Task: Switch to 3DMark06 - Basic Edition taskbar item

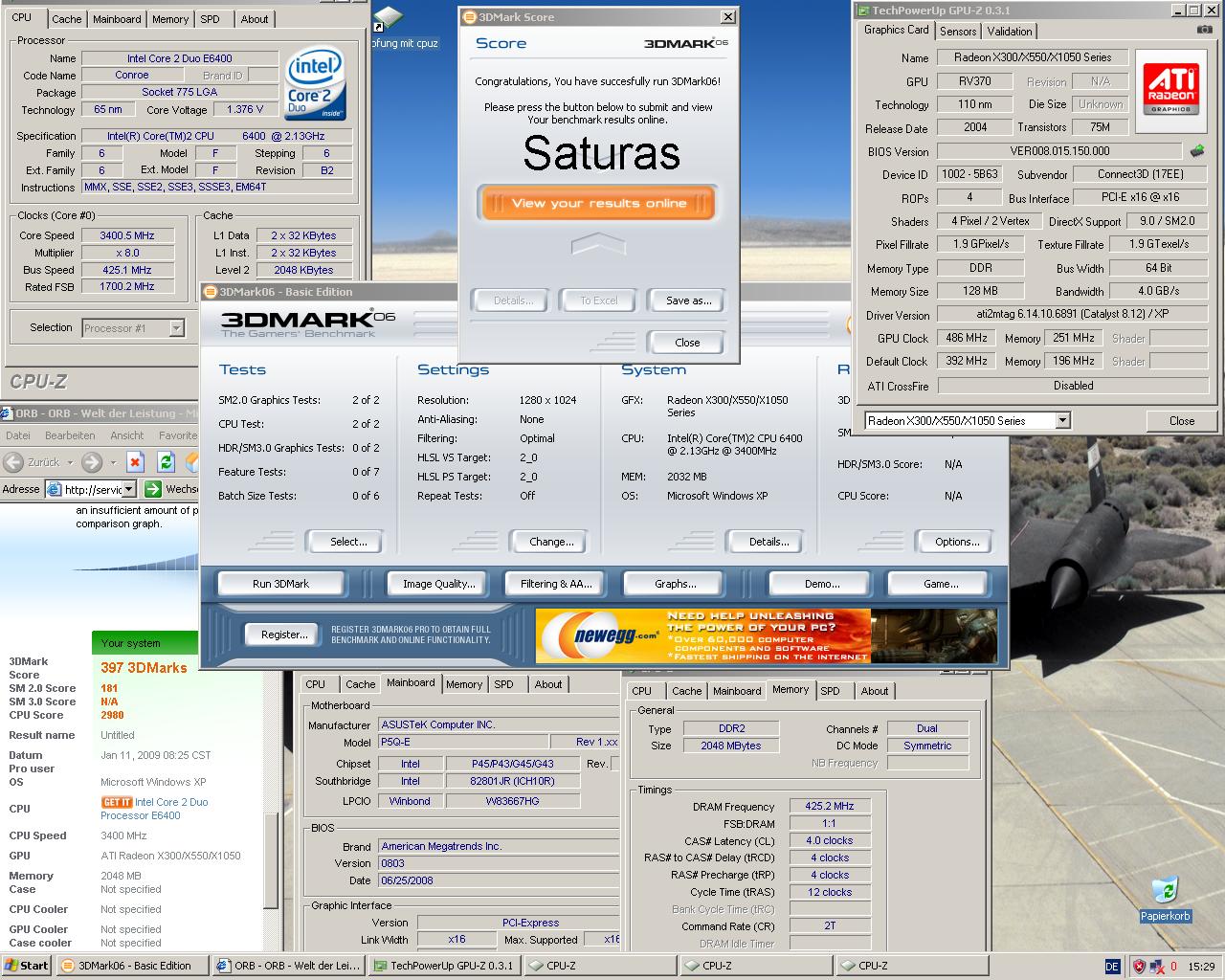Action: (x=133, y=966)
